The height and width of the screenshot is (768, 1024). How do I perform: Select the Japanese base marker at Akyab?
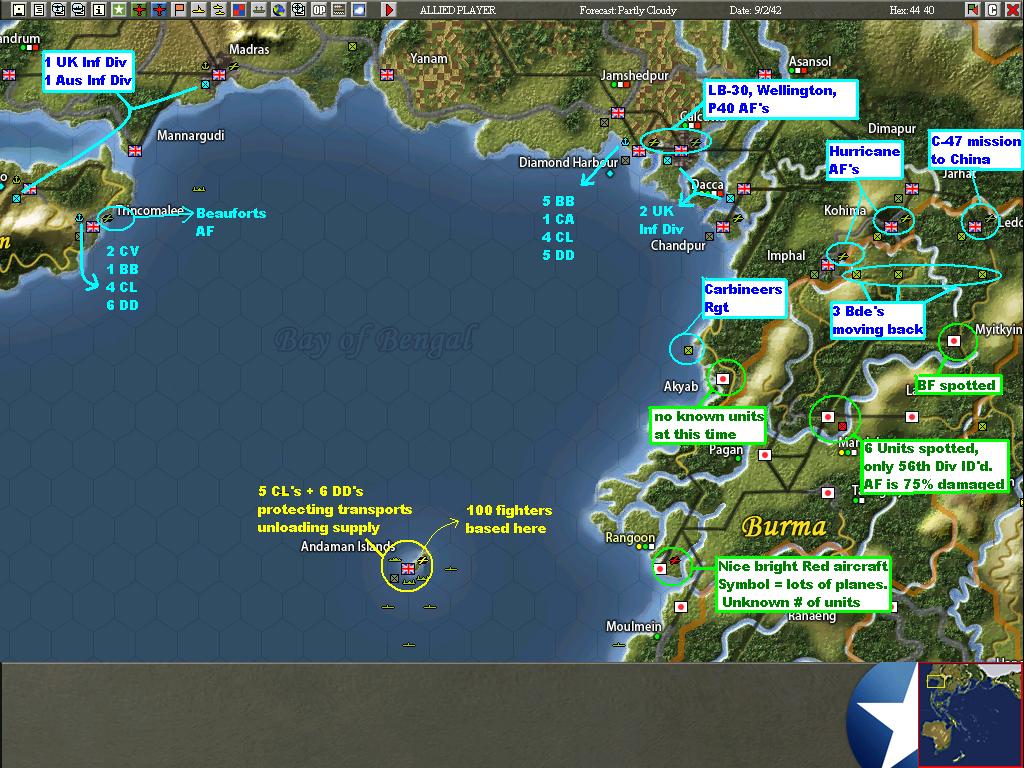point(723,379)
